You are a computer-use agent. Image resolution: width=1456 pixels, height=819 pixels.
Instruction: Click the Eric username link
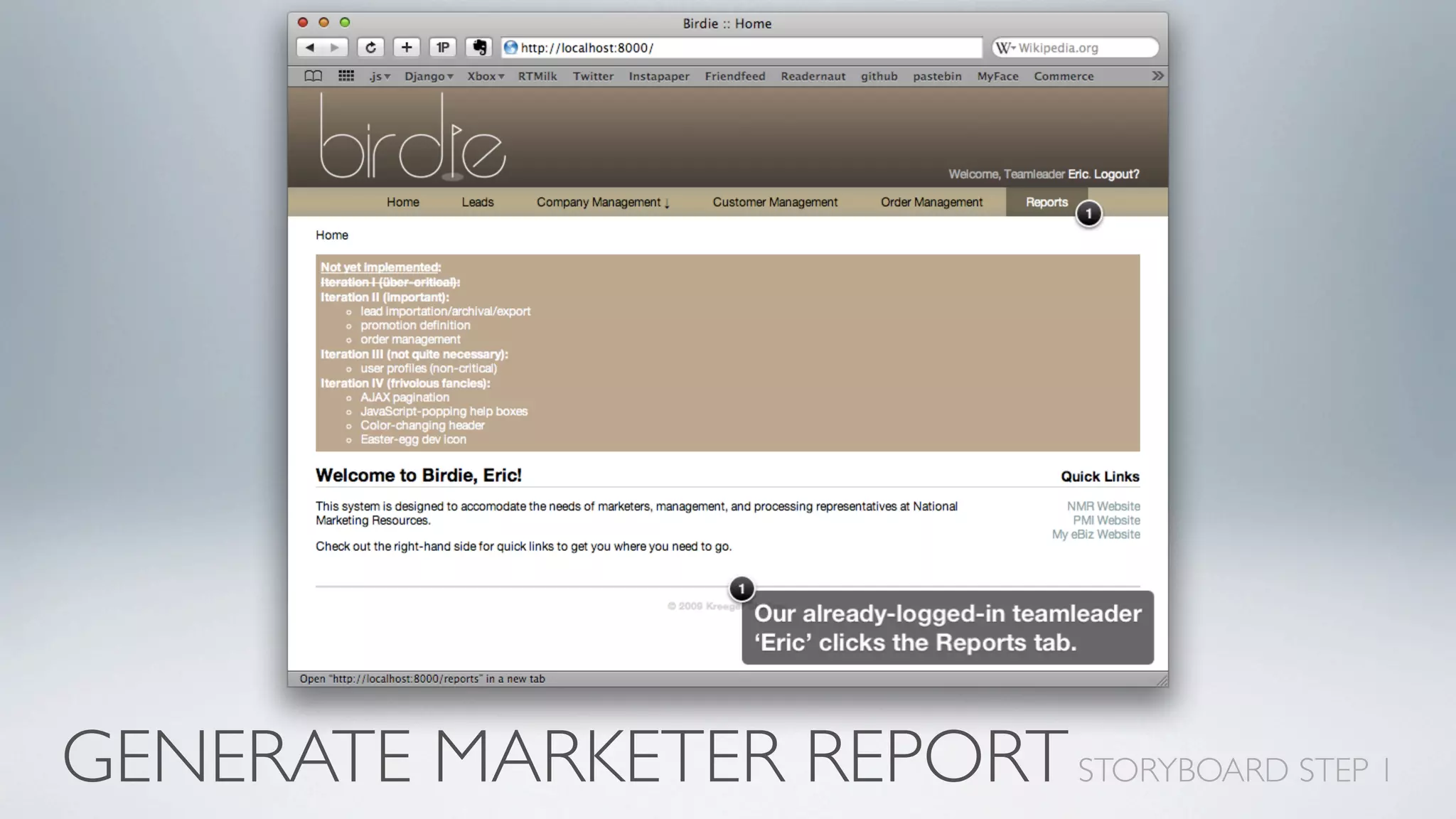tap(1078, 174)
